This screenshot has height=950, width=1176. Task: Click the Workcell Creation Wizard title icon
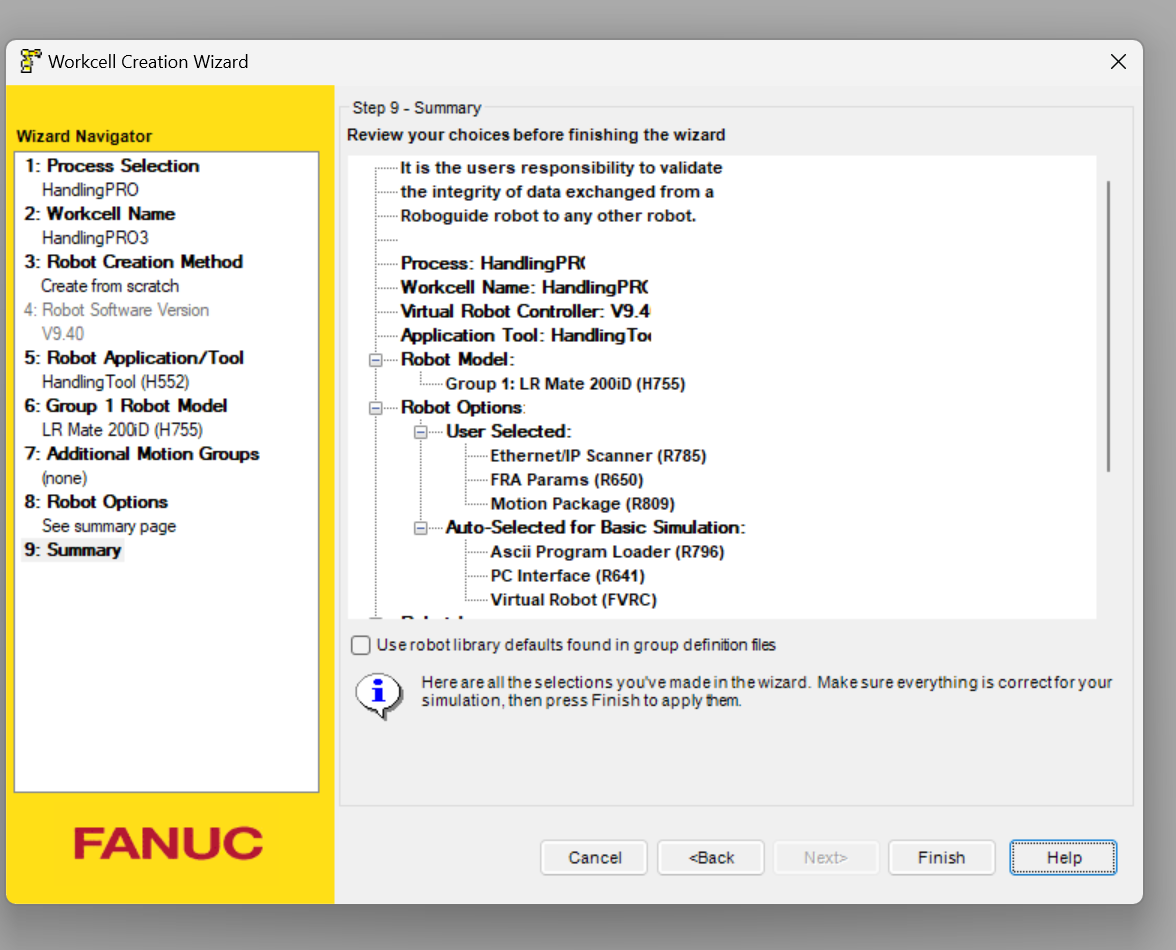click(x=30, y=61)
